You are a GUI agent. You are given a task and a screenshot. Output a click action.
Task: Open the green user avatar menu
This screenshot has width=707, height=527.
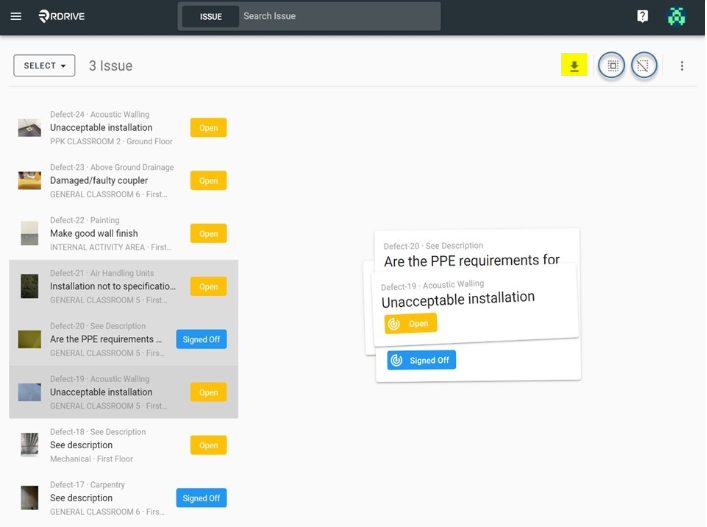click(676, 17)
